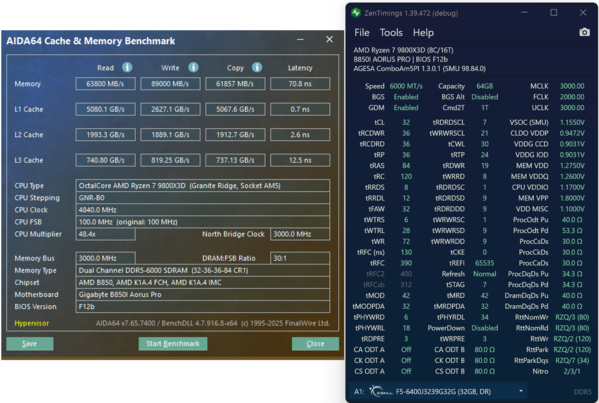Click L2 Cache Latency 2.6 ns

coord(300,135)
